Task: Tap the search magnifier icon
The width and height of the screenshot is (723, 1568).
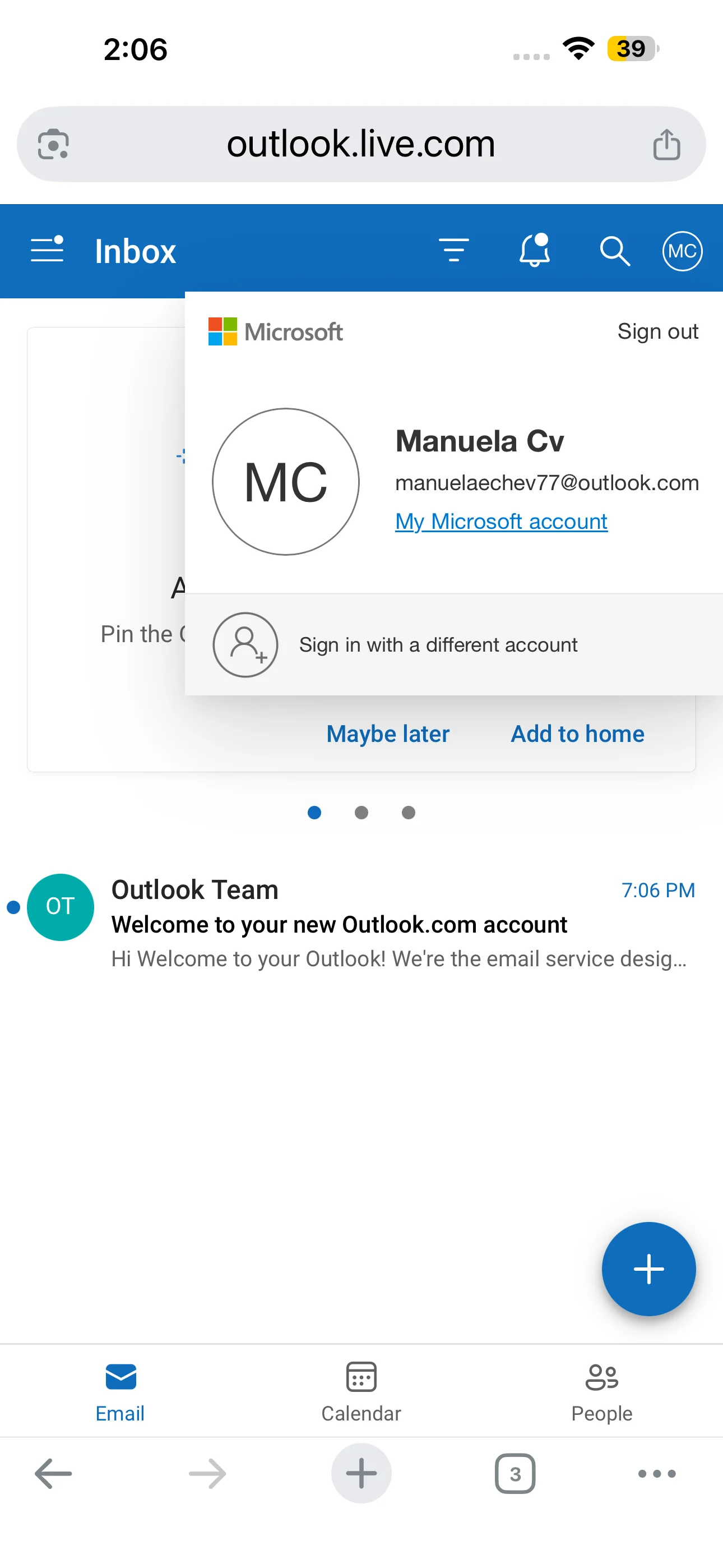Action: point(615,251)
